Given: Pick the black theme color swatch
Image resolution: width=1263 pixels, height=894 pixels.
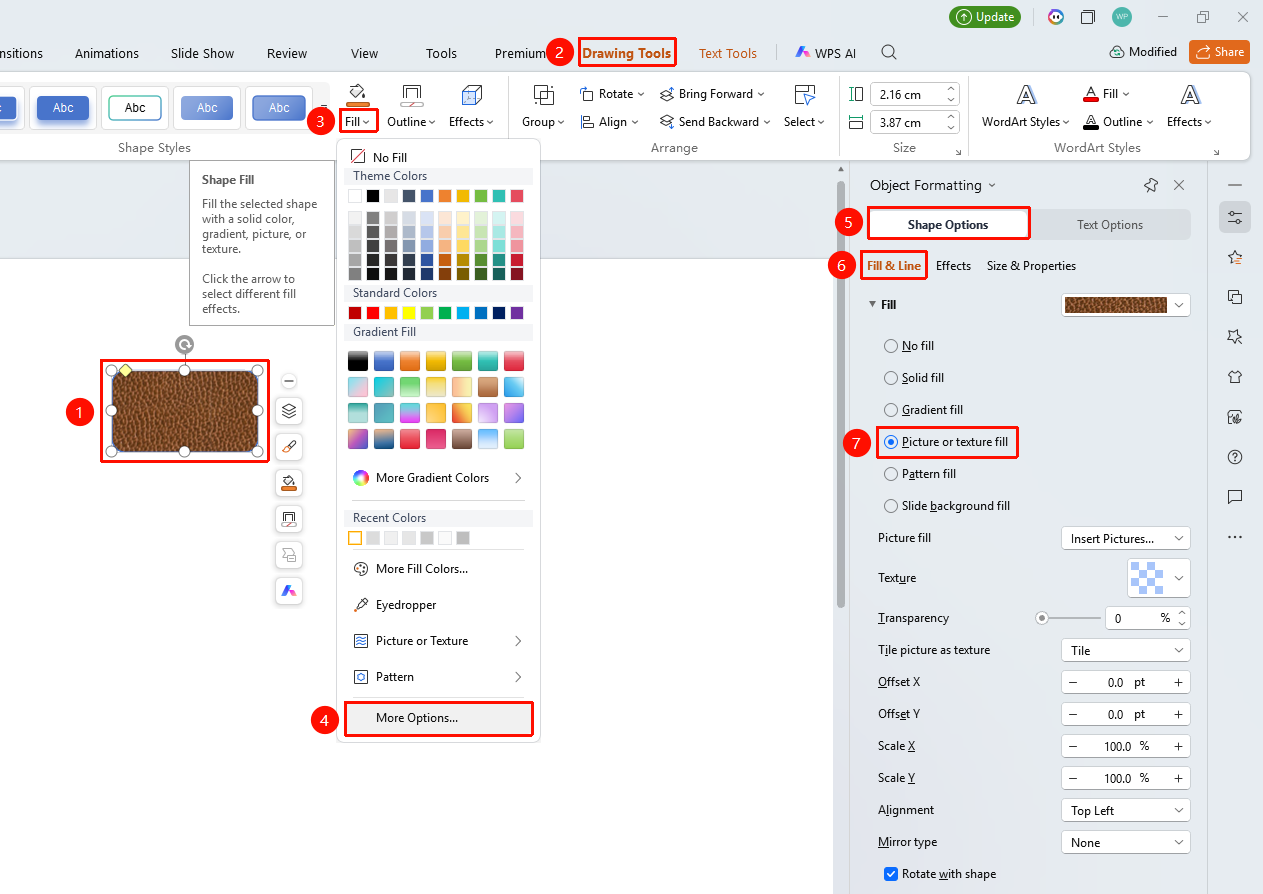Looking at the screenshot, I should (373, 196).
